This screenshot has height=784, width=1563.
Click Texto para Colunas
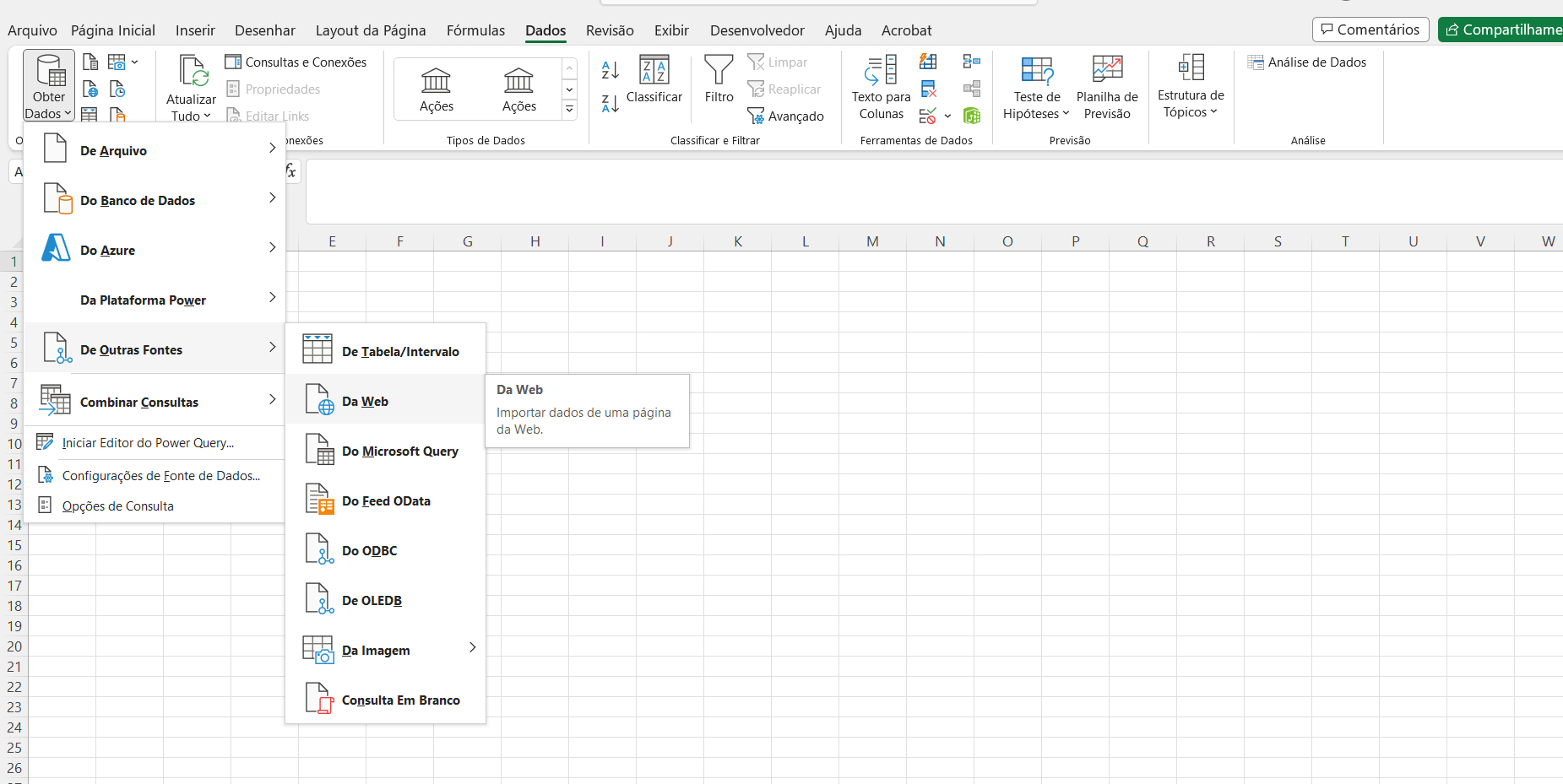pos(881,89)
